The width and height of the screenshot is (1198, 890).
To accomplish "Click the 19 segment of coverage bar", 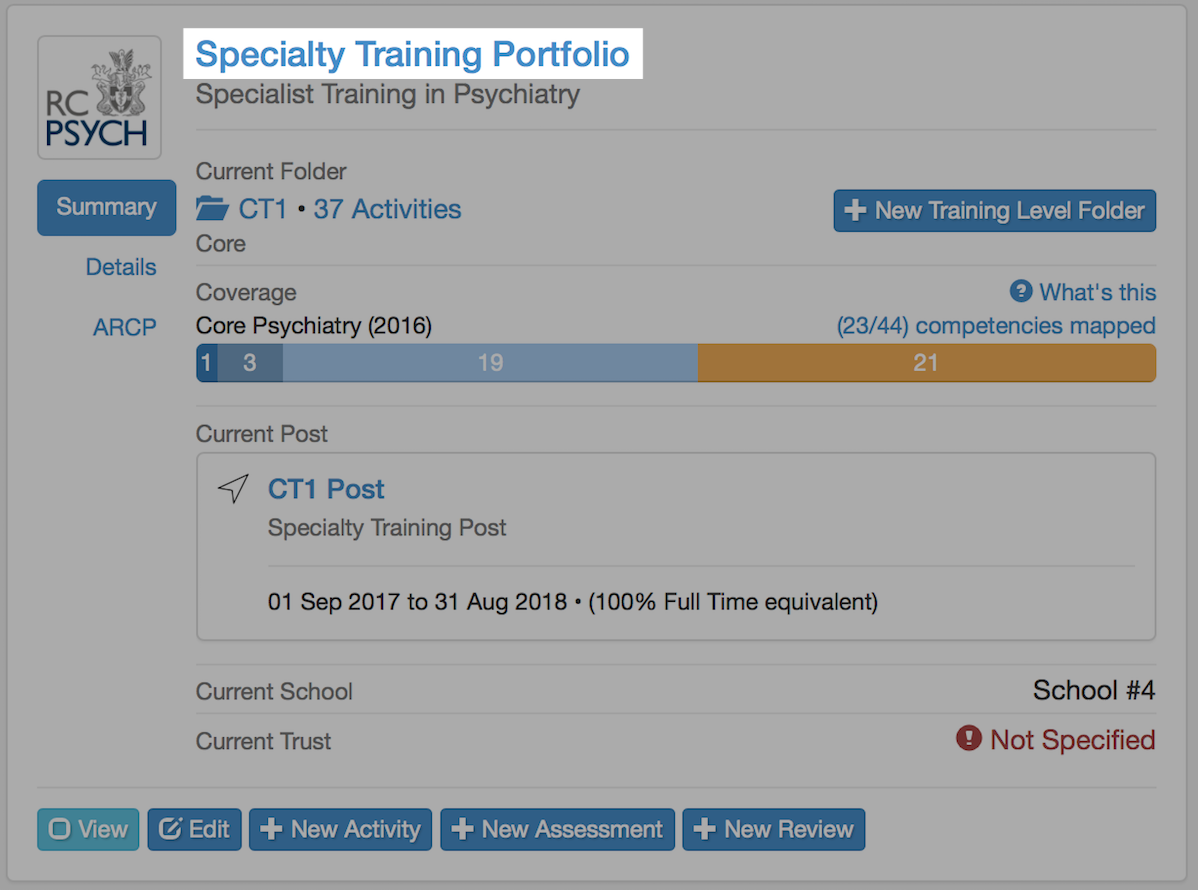I will [x=489, y=363].
